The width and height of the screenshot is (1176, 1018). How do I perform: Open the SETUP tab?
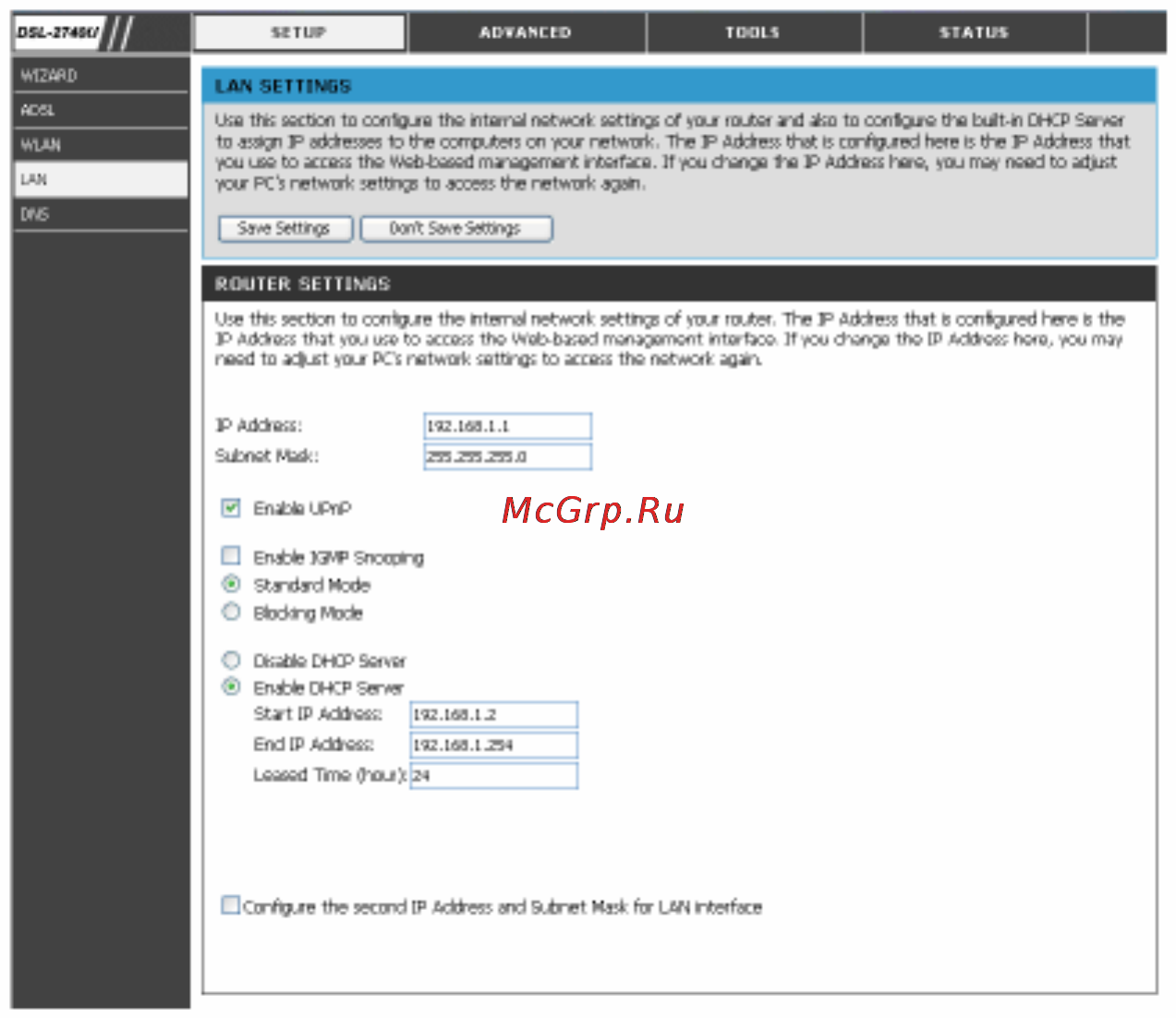point(299,32)
